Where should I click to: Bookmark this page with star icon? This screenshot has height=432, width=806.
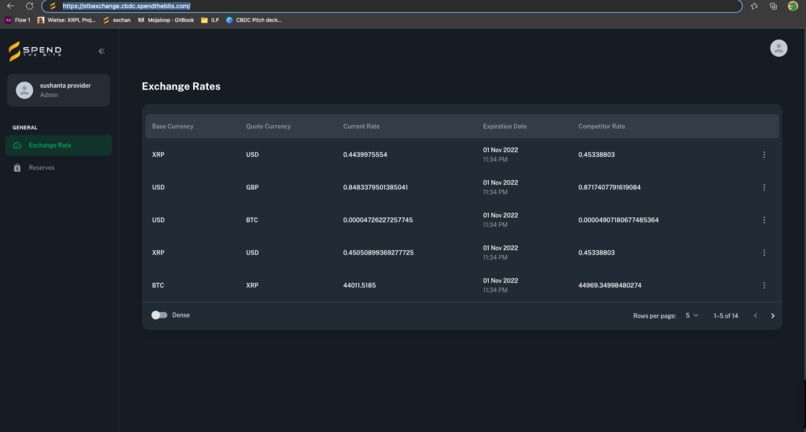754,6
